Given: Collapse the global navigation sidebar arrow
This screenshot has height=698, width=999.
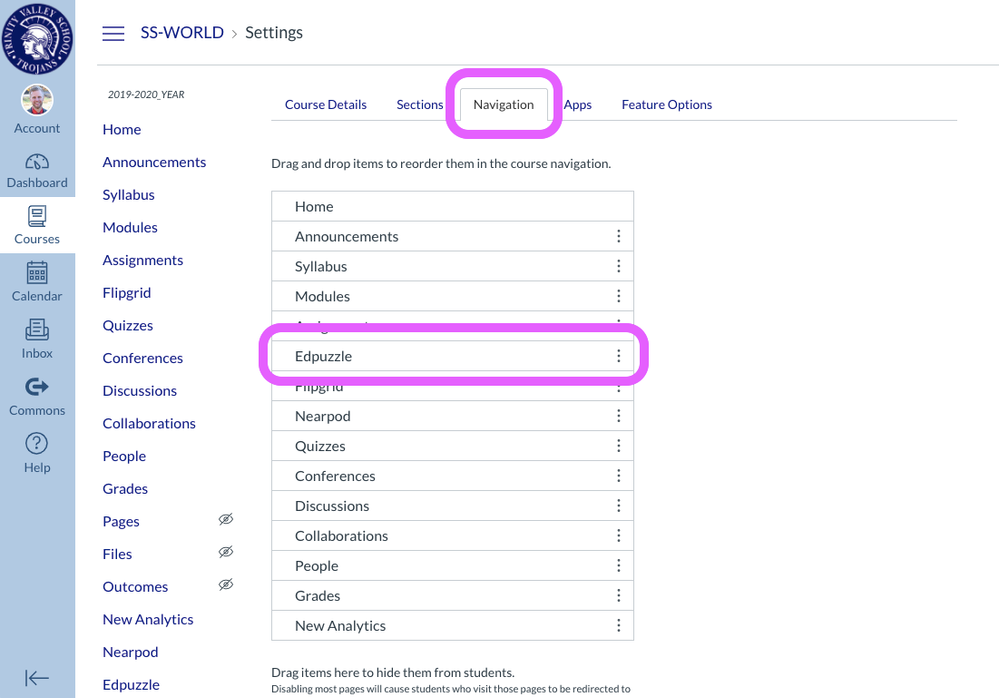Looking at the screenshot, I should [x=37, y=678].
